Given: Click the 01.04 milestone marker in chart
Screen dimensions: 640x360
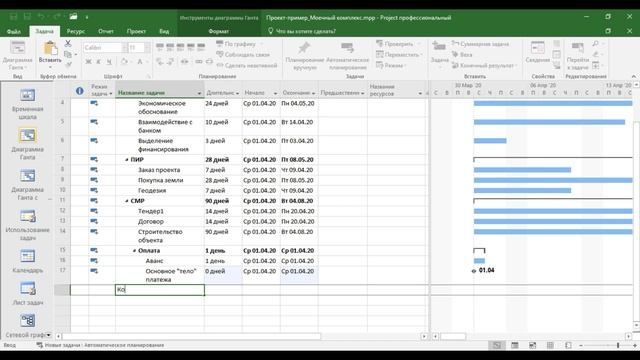Looking at the screenshot, I should [474, 271].
